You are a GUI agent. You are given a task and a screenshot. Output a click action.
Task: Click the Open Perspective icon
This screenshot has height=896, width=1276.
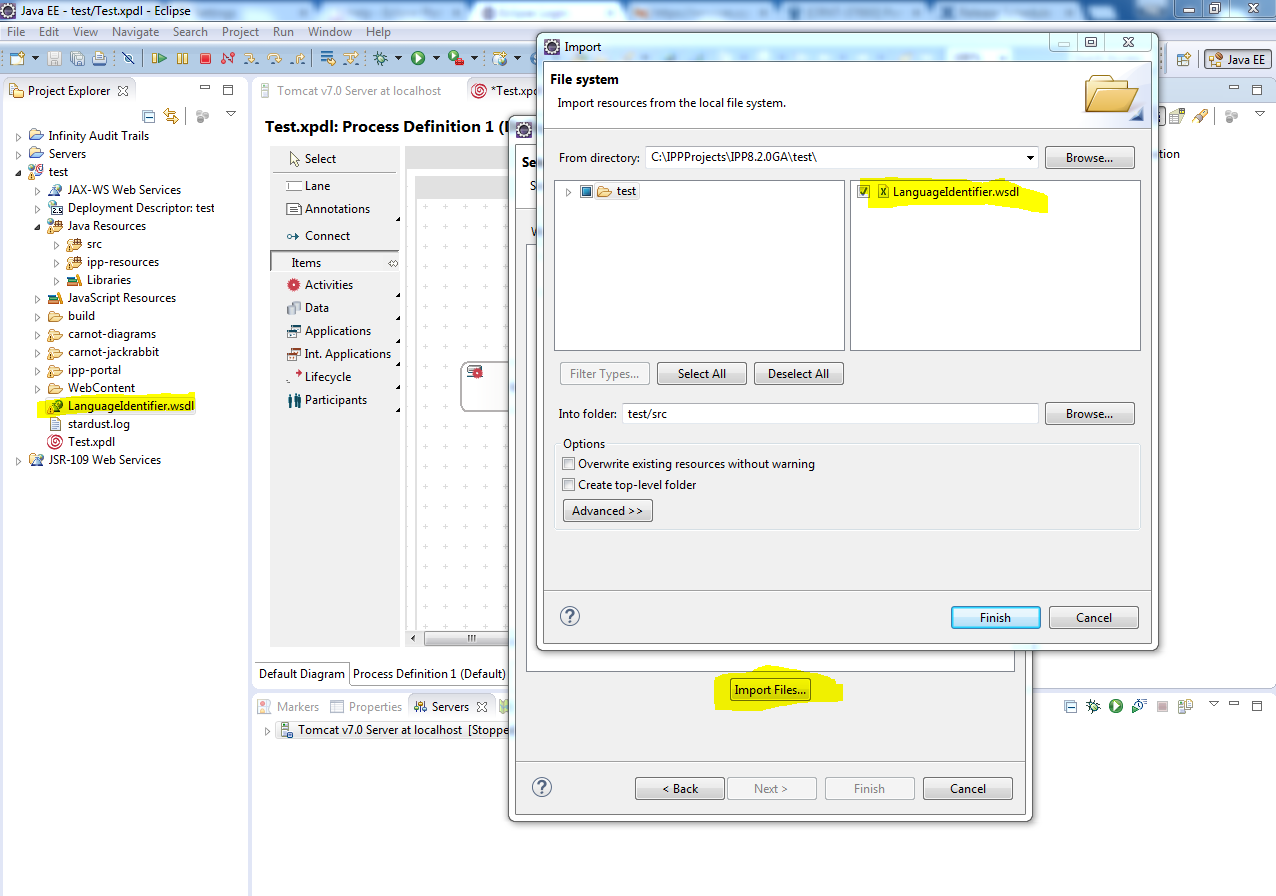(x=1183, y=60)
